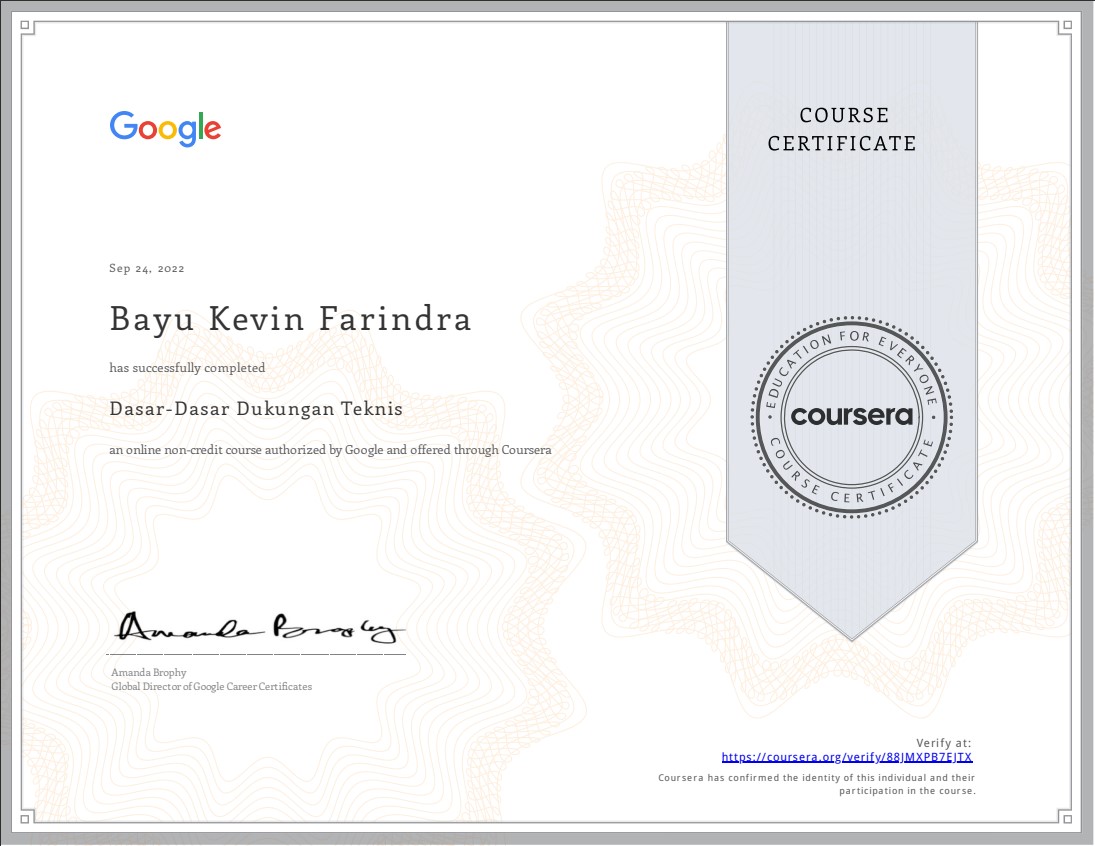Click the Coursera wordmark inside the seal

coord(852,415)
